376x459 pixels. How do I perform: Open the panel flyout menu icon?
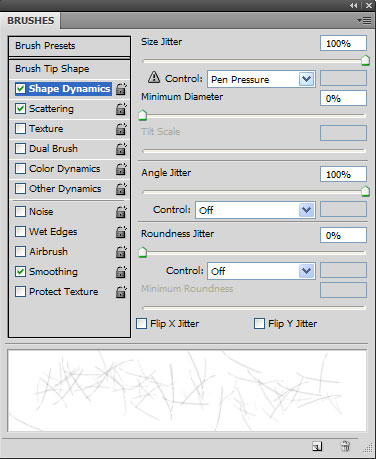coord(365,21)
